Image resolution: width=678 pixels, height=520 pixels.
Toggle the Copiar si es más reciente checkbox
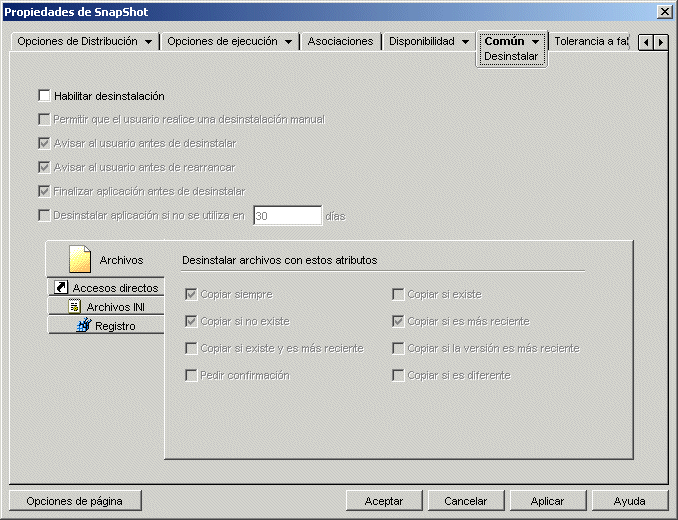(398, 321)
